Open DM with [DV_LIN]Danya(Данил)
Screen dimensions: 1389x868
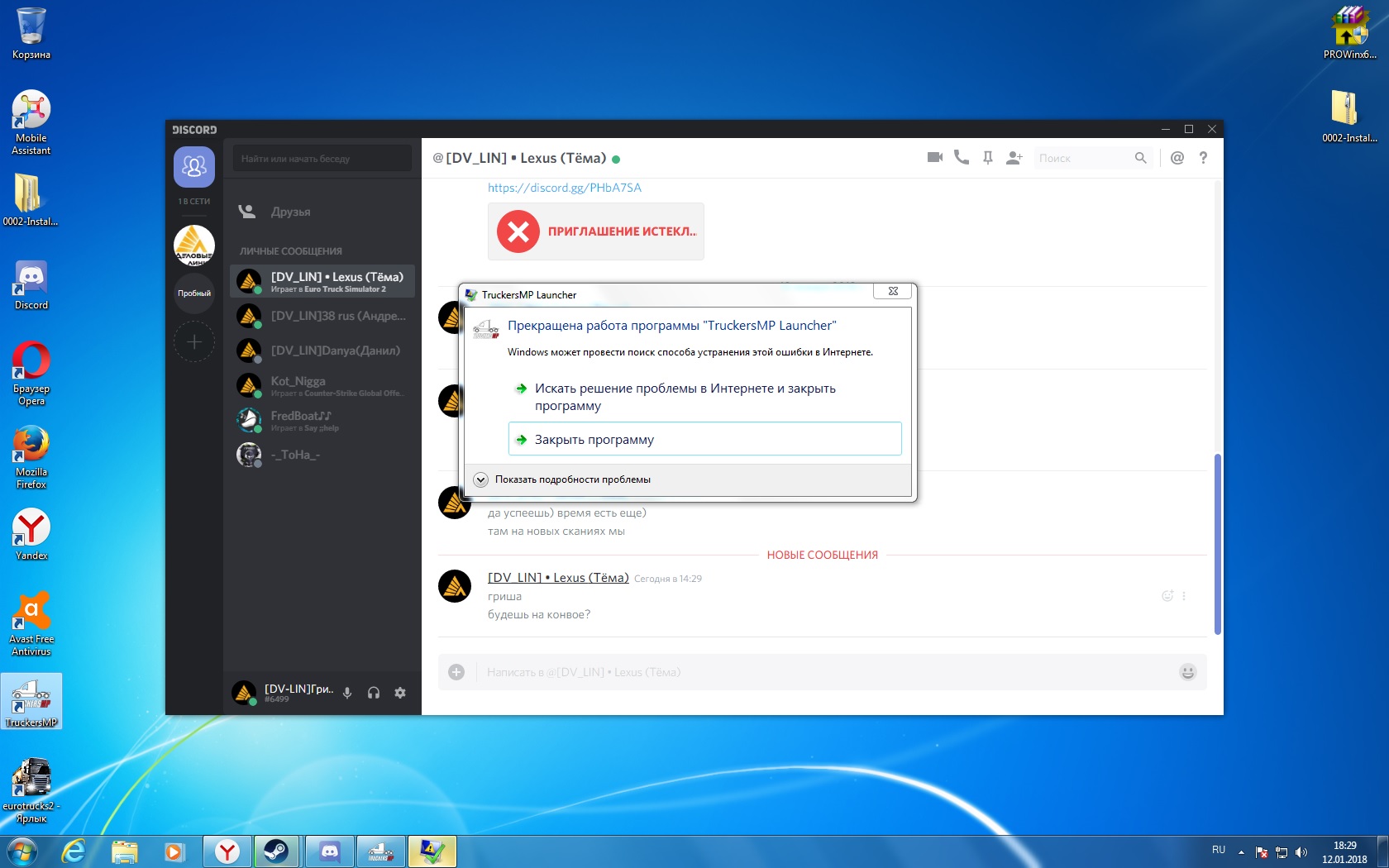click(322, 351)
